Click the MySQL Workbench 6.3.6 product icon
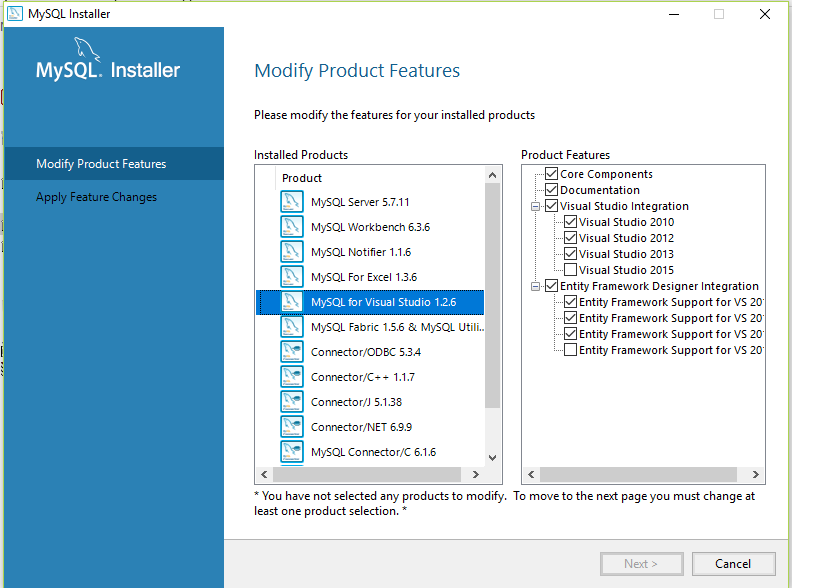 pos(291,227)
